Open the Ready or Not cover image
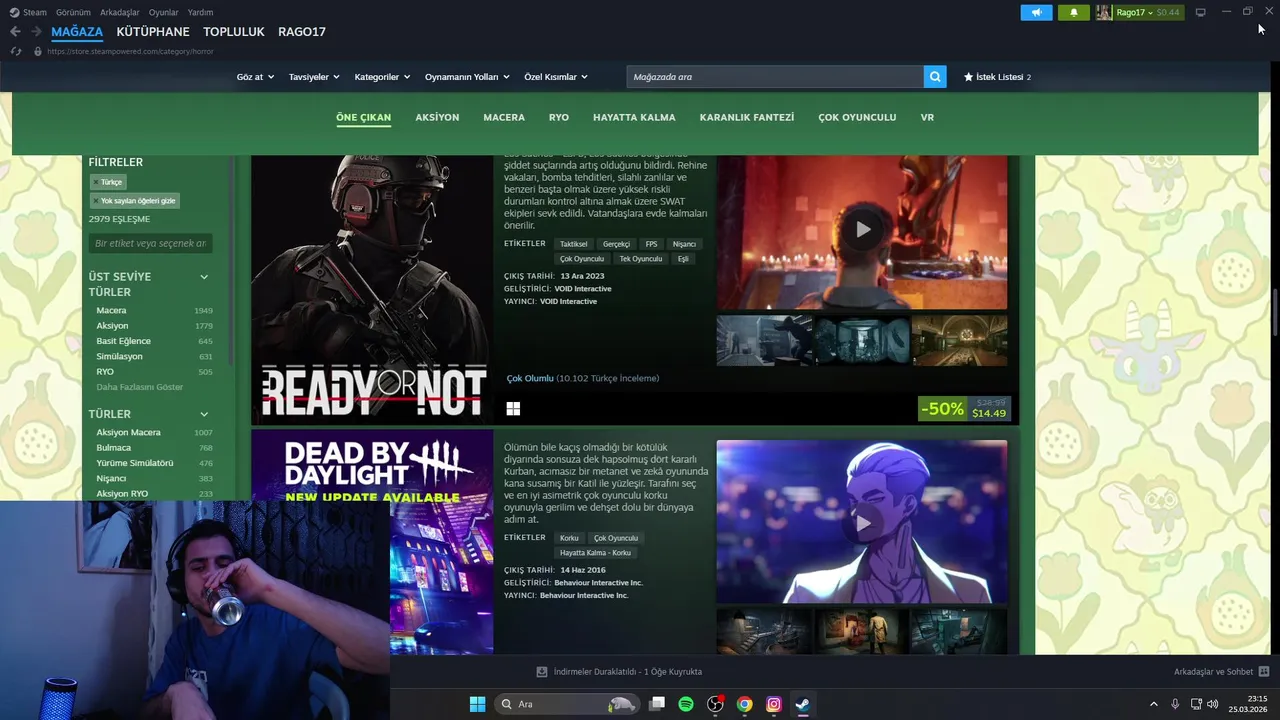 [x=372, y=290]
